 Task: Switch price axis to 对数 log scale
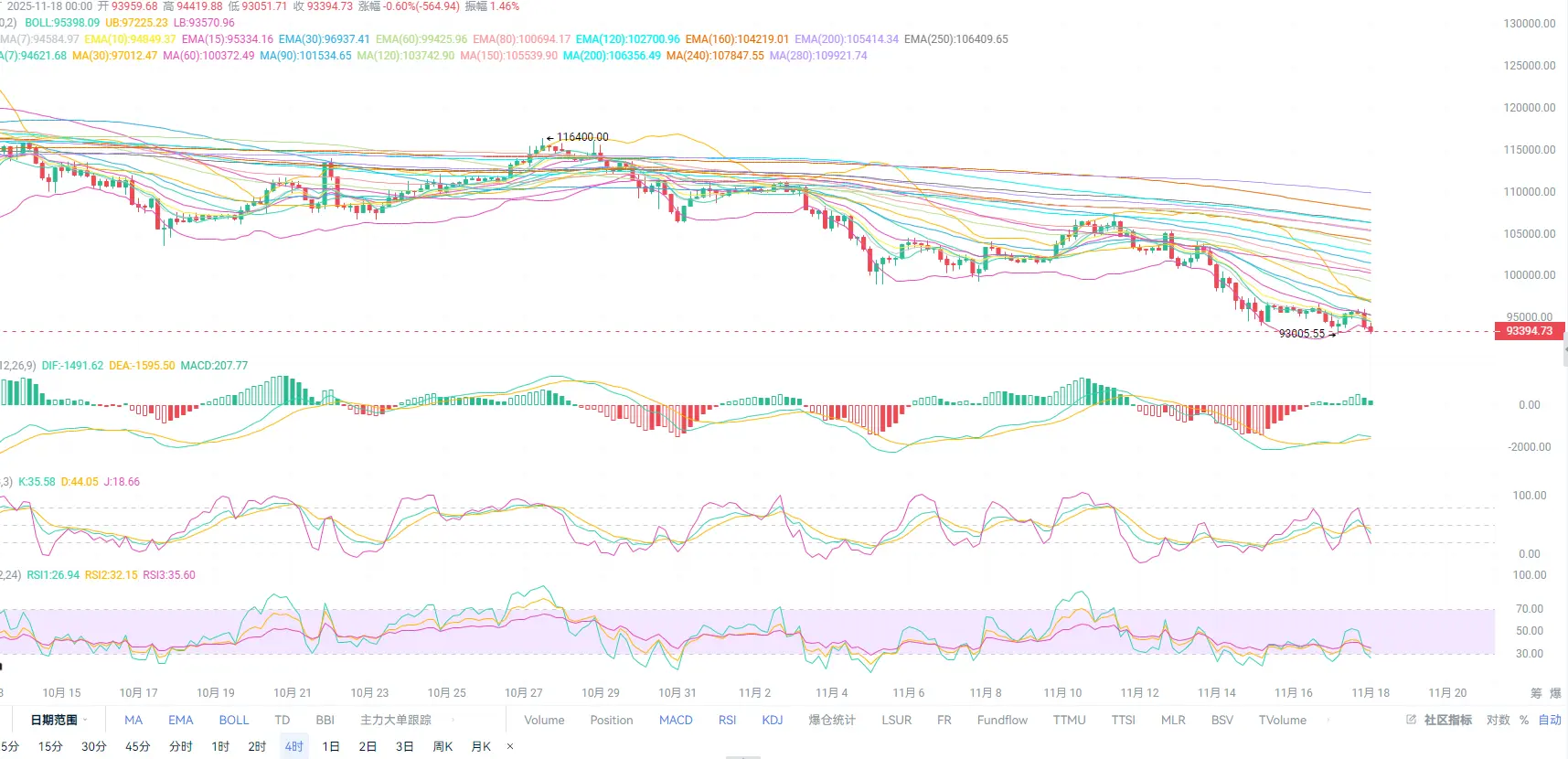(1499, 720)
